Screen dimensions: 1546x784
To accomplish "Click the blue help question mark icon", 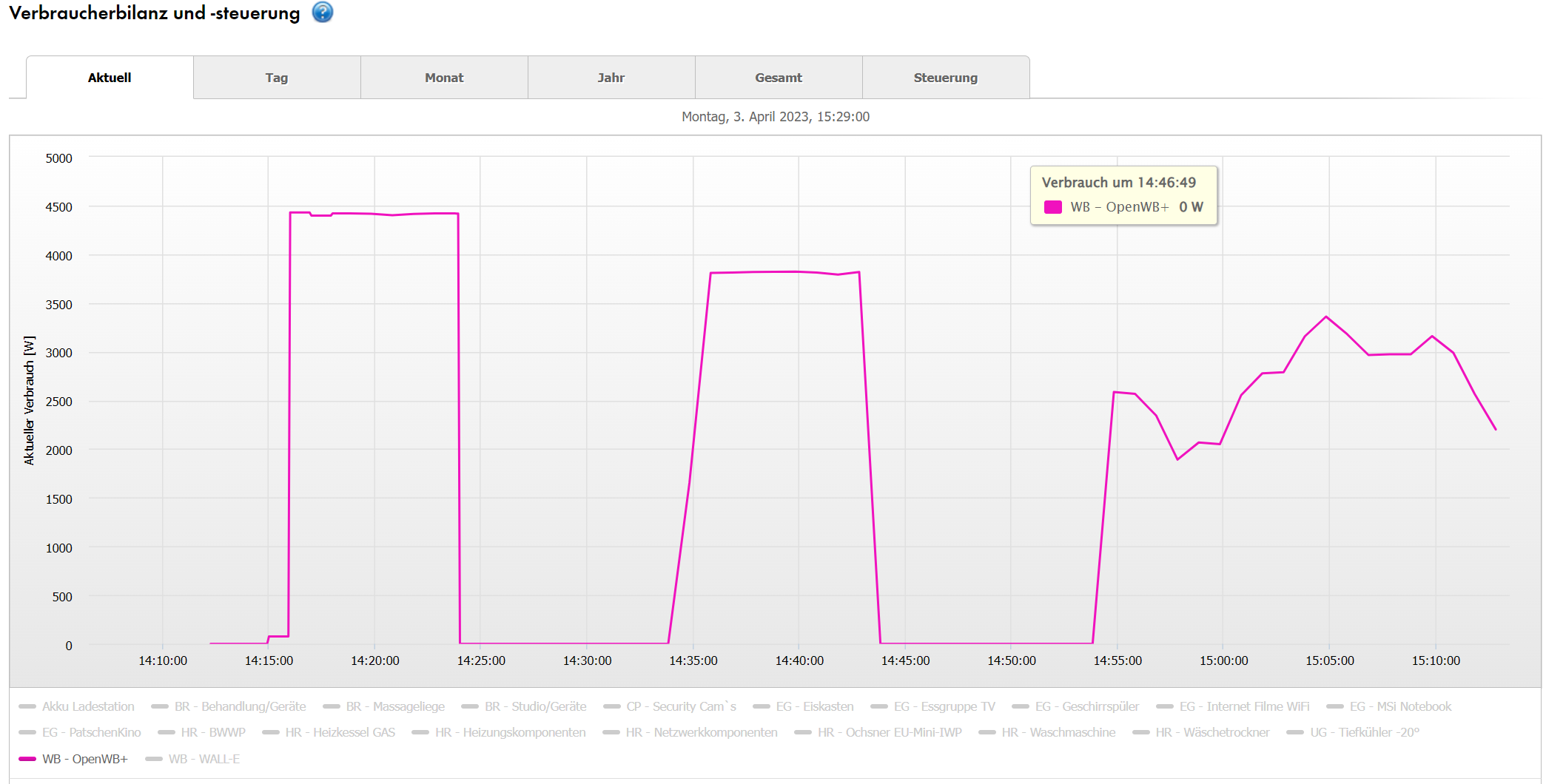I will pos(322,13).
